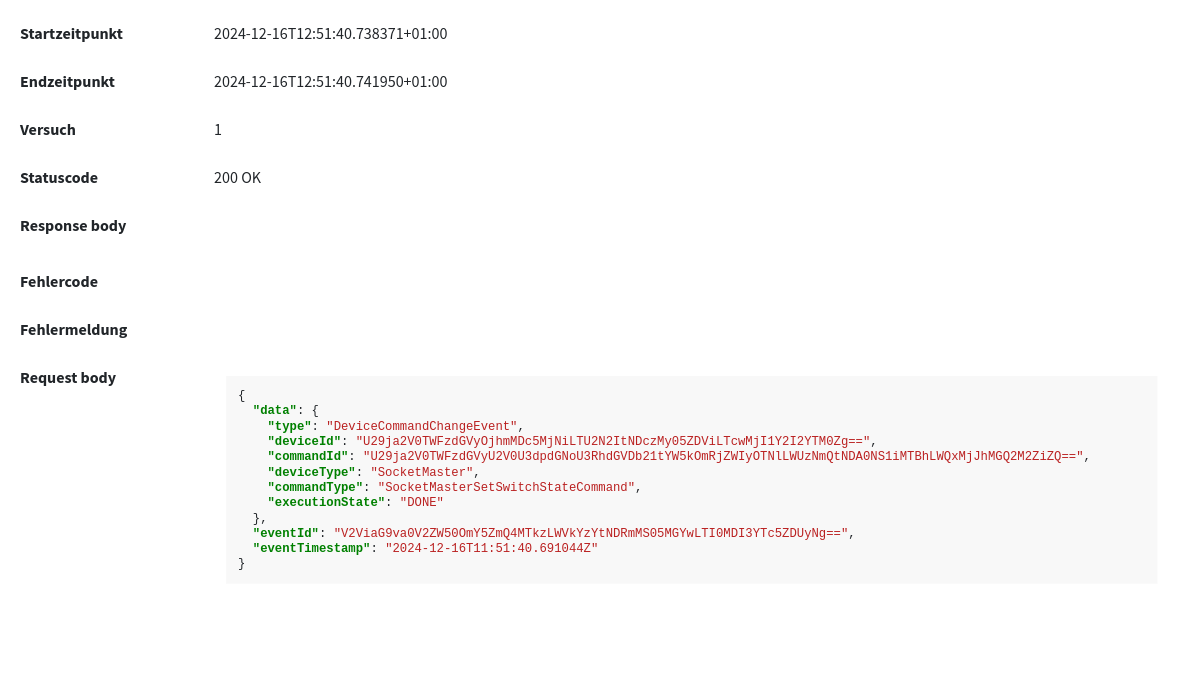Click the eventId value string
The width and height of the screenshot is (1190, 685).
(591, 534)
